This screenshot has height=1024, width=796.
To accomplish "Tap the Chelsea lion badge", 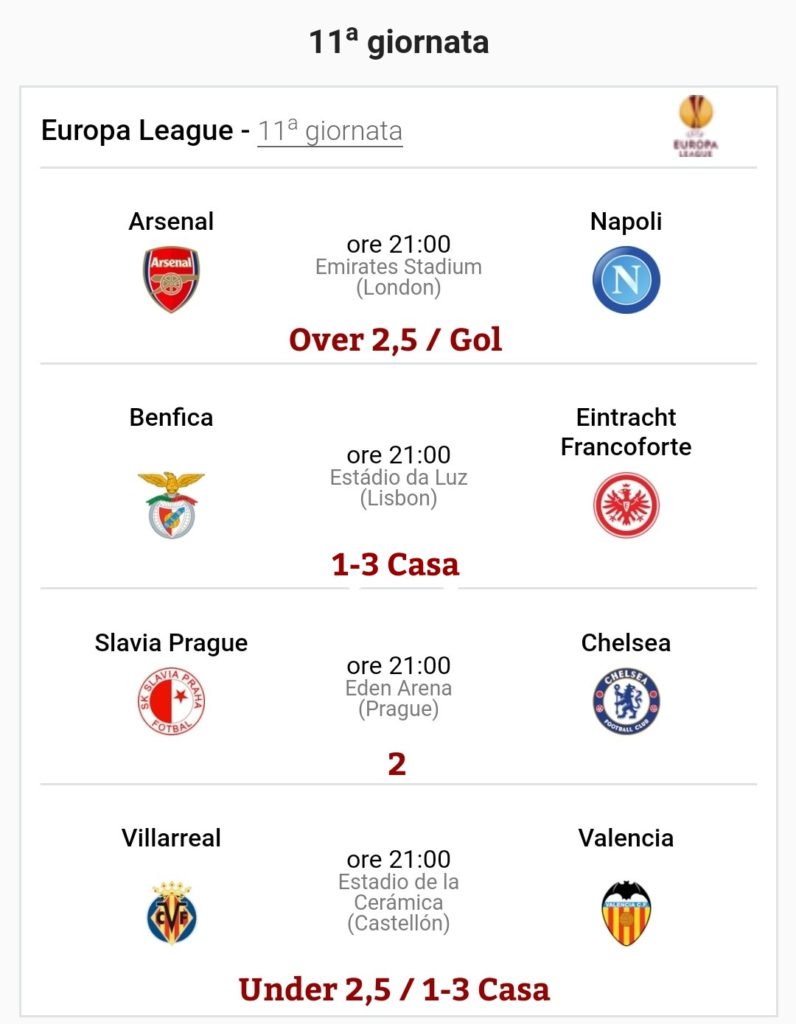I will pyautogui.click(x=626, y=701).
